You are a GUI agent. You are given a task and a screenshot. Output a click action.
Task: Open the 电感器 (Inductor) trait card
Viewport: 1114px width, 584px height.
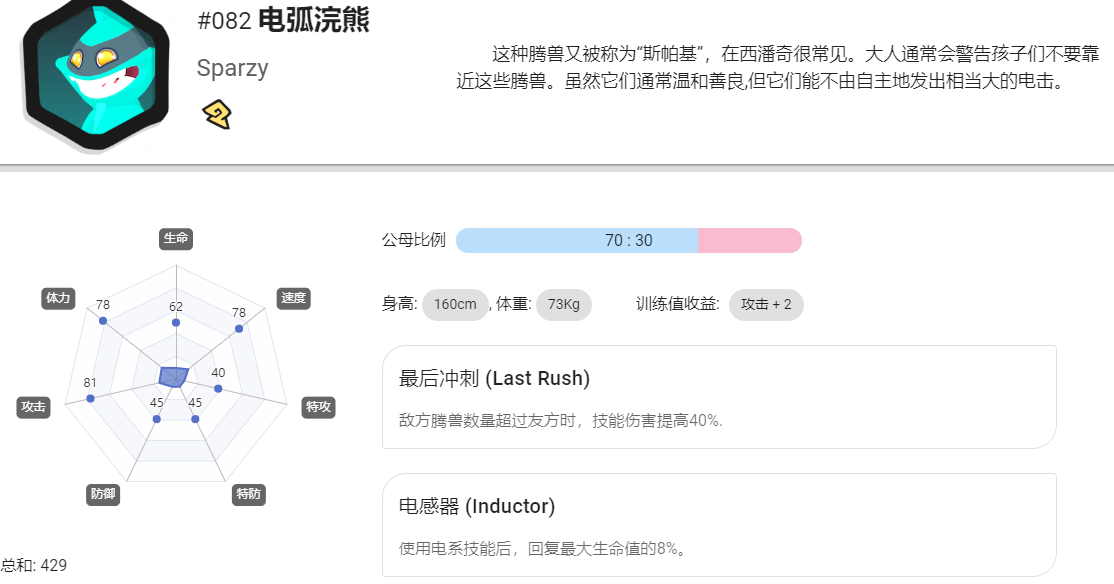point(719,525)
